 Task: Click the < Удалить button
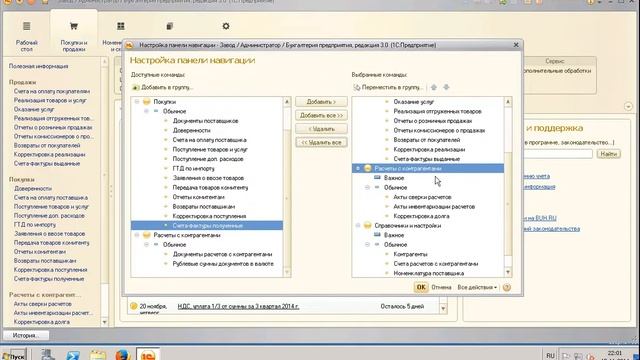coord(321,129)
